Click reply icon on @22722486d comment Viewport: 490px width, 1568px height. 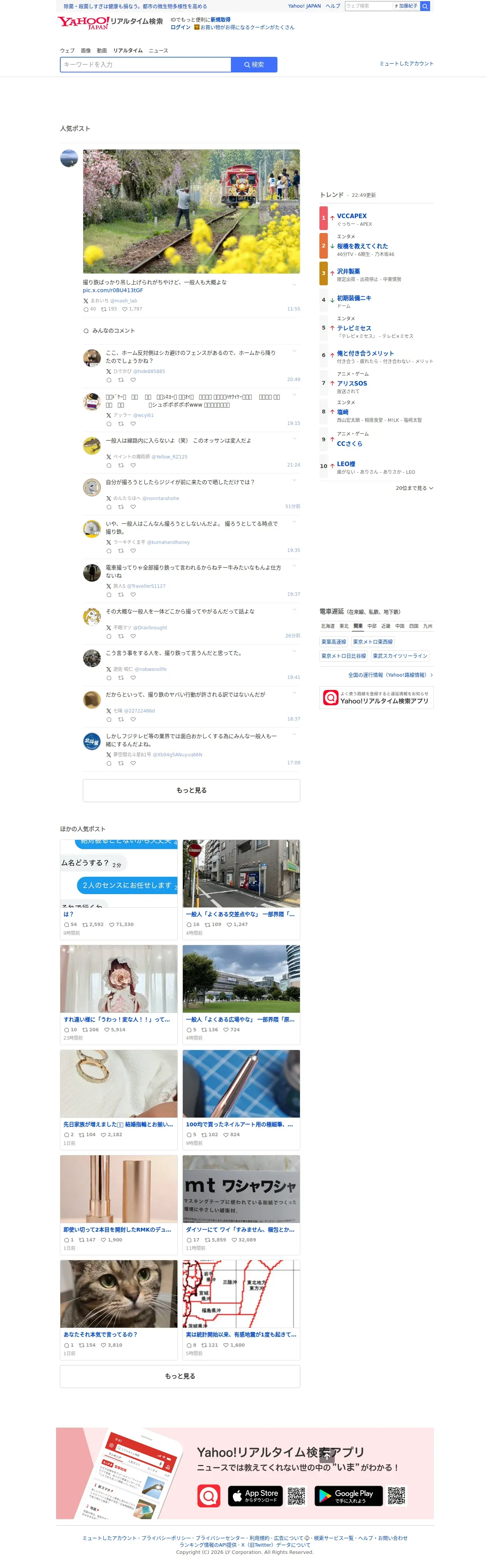click(109, 719)
